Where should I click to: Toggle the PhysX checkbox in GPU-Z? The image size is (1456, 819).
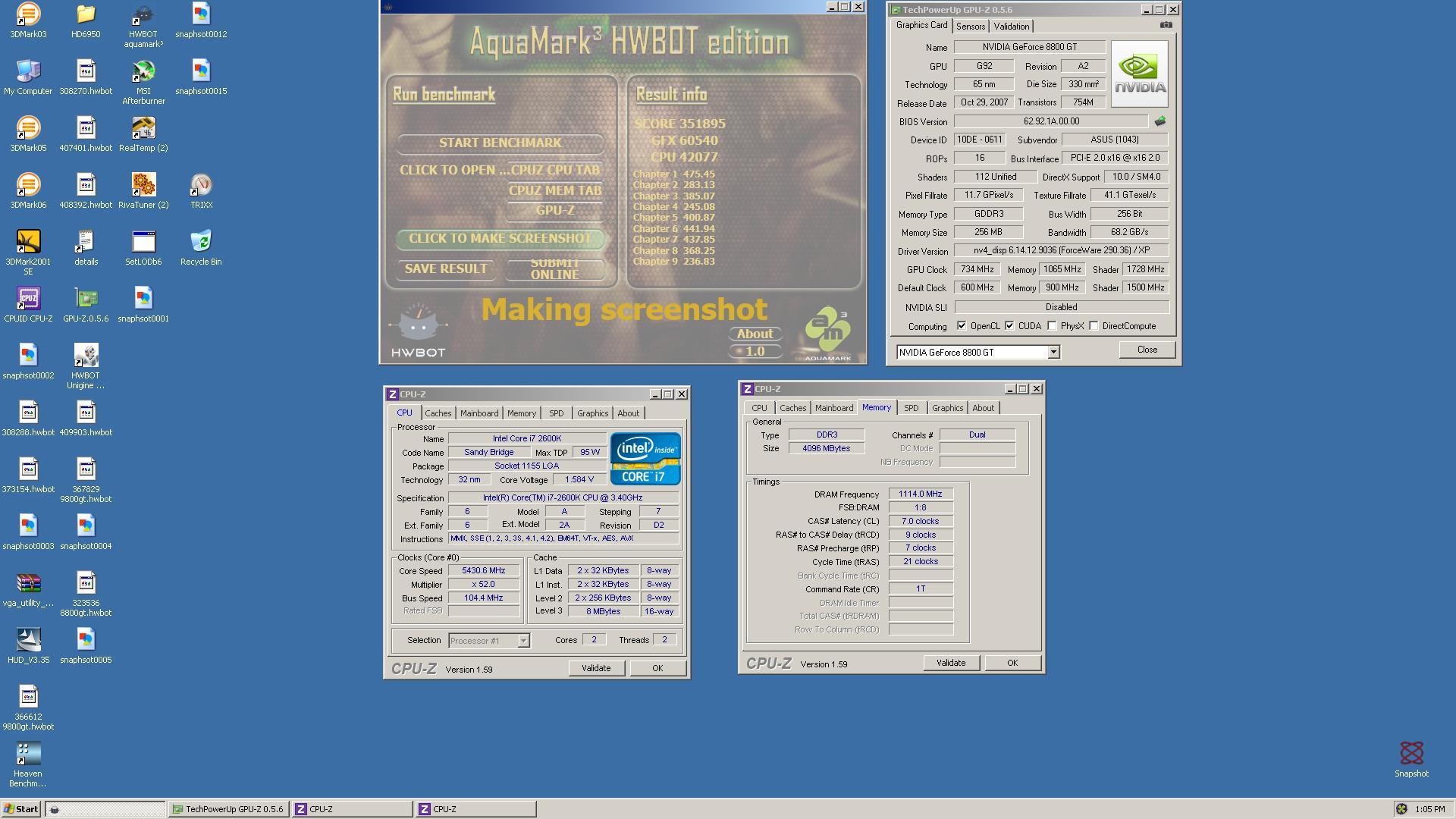pos(1052,326)
